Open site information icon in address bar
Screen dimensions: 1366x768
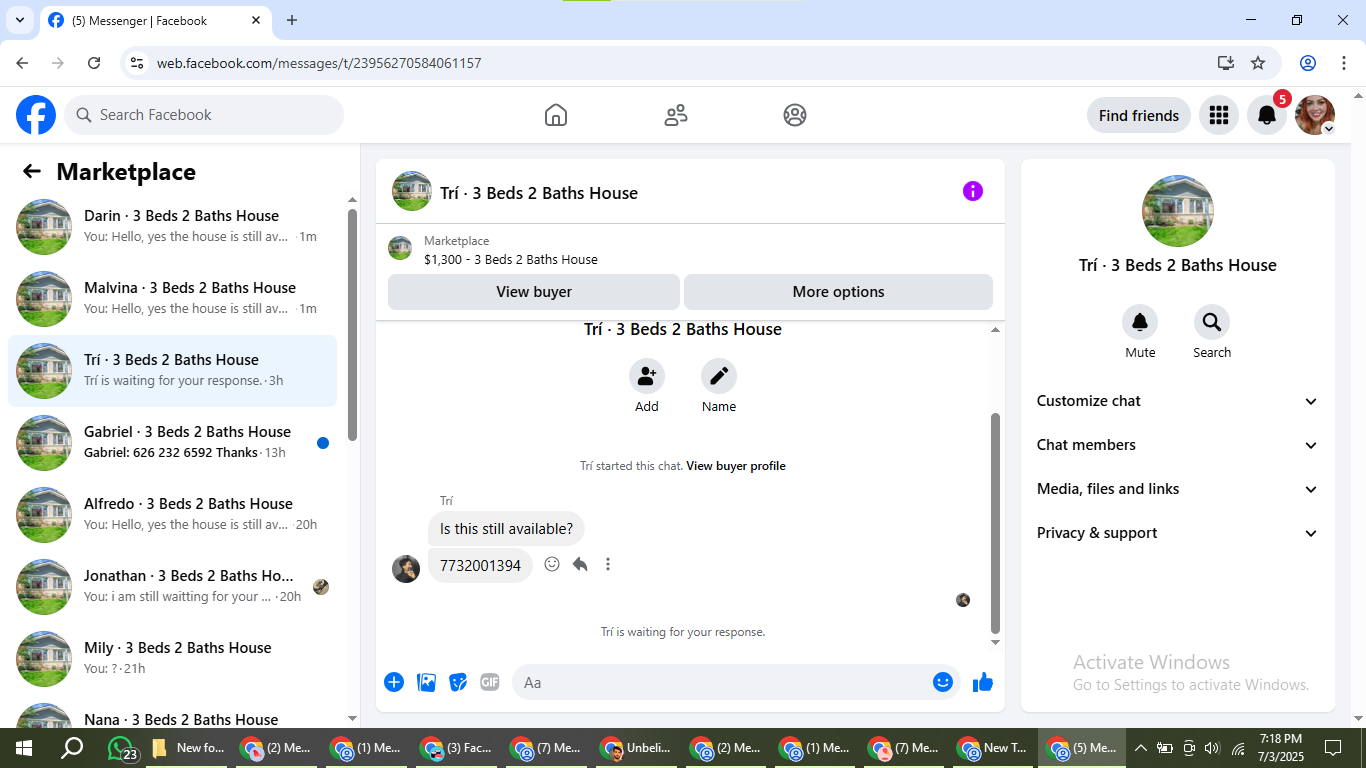click(138, 63)
